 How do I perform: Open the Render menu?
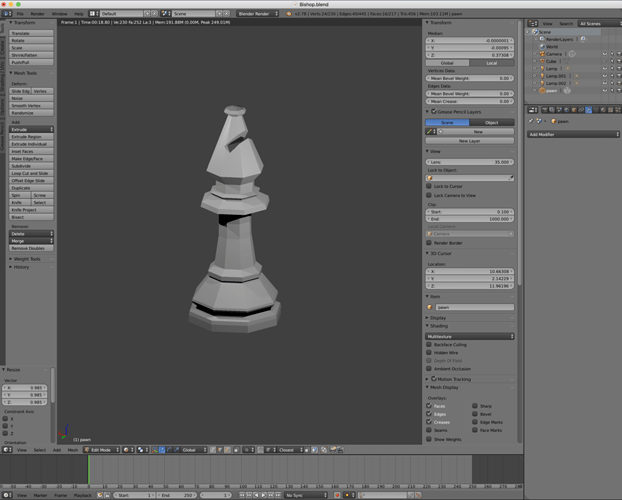point(37,13)
